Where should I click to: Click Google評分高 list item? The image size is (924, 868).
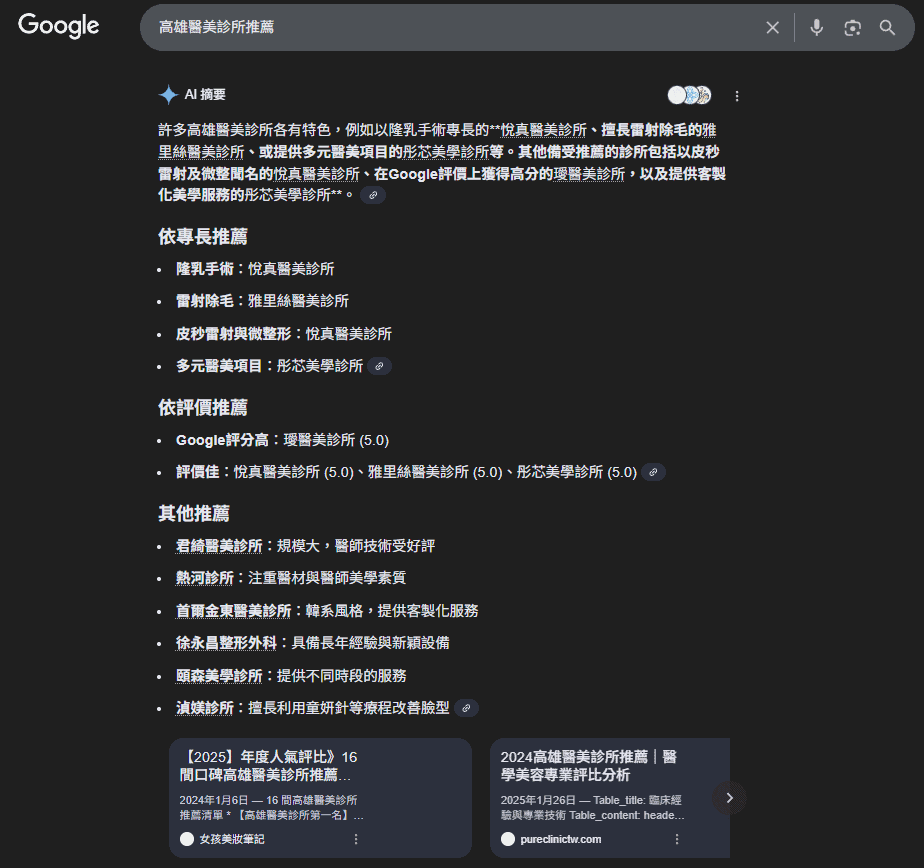click(282, 440)
